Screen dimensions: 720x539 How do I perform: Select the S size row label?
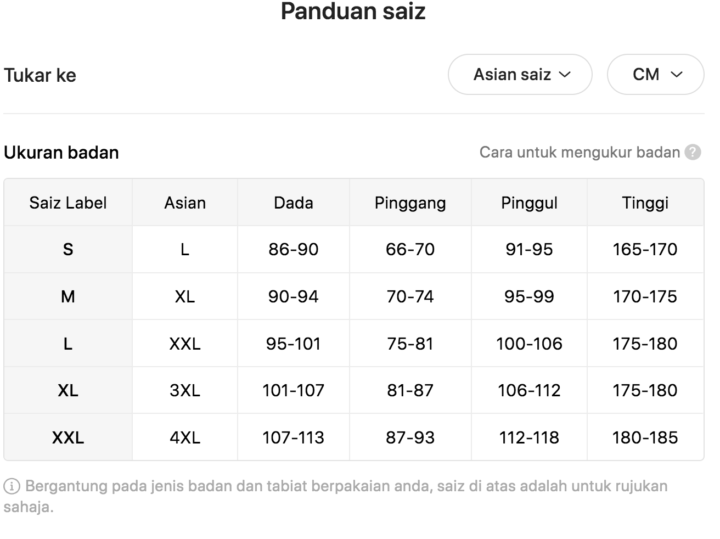(68, 249)
